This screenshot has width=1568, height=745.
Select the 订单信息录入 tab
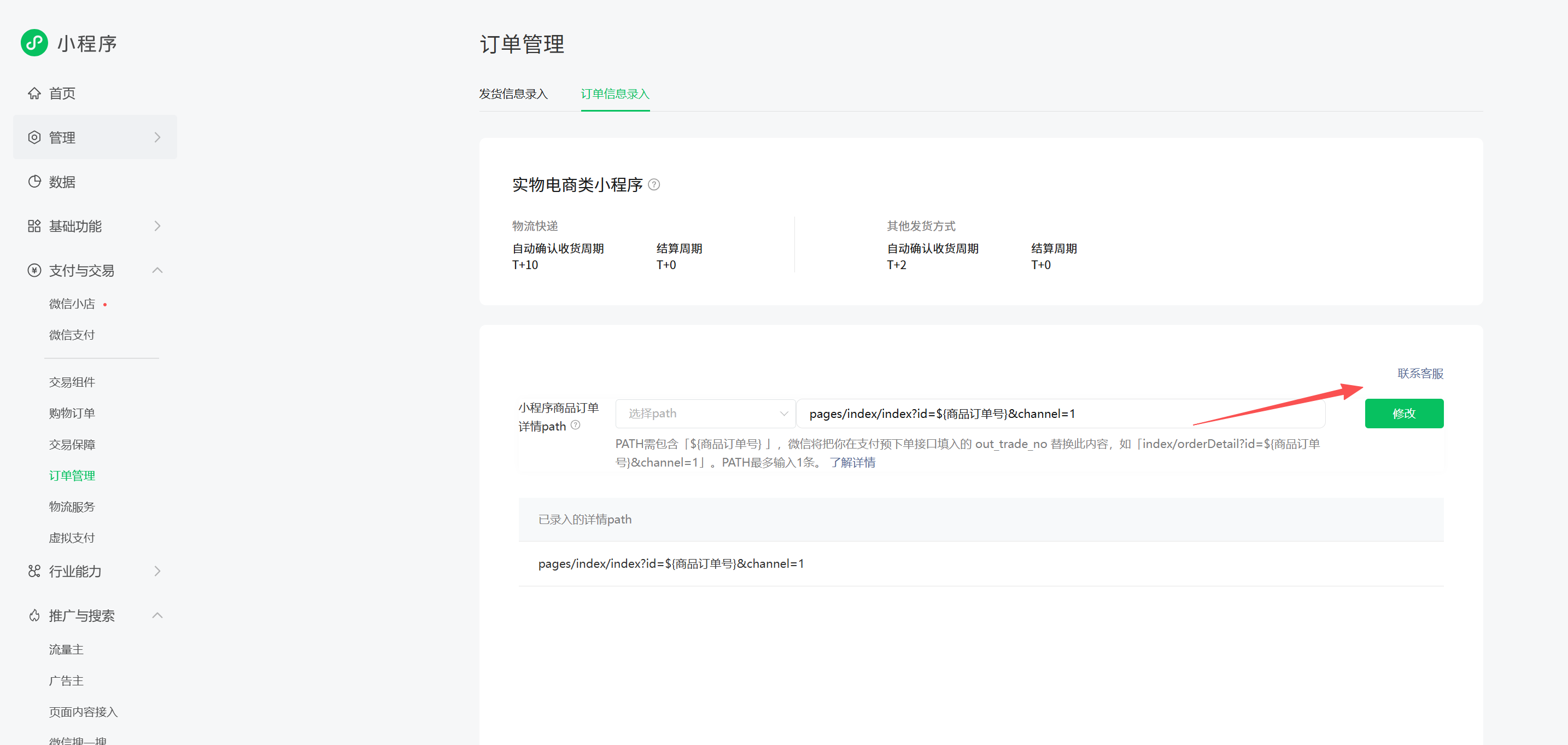(615, 94)
